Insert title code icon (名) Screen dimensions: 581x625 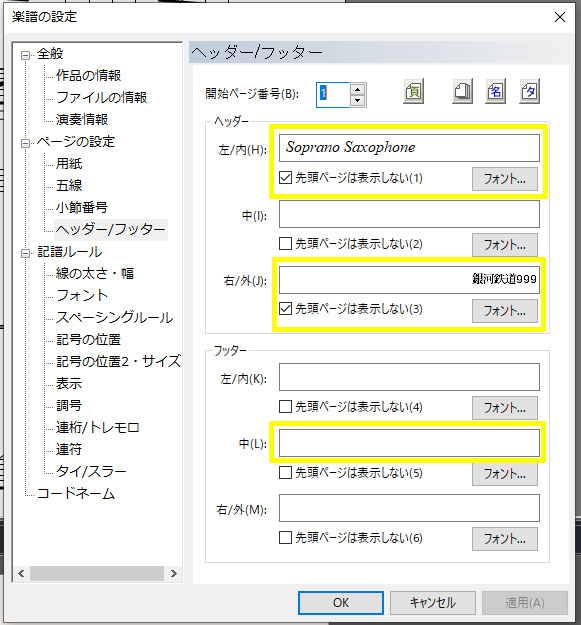(495, 92)
